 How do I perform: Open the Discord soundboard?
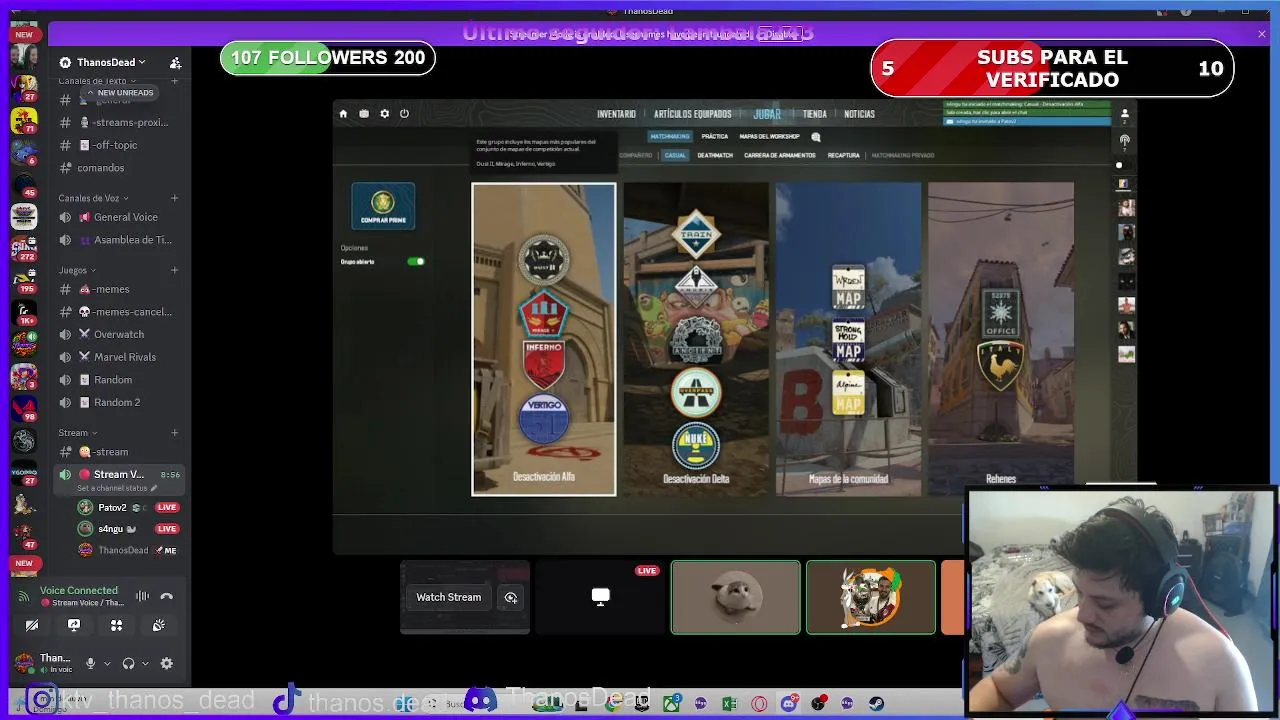(x=158, y=625)
